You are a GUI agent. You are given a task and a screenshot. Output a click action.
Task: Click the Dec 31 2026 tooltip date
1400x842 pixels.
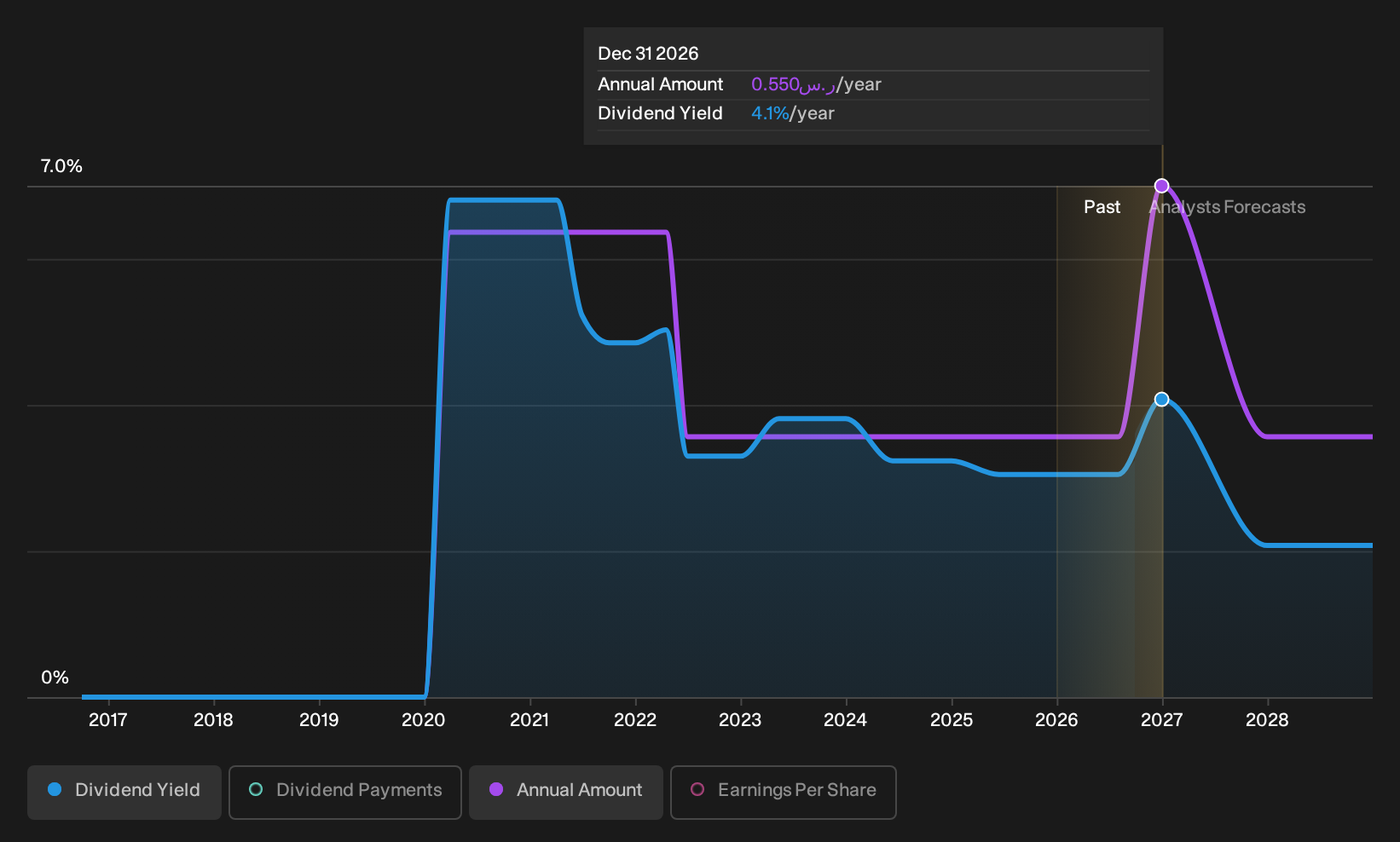[x=648, y=54]
